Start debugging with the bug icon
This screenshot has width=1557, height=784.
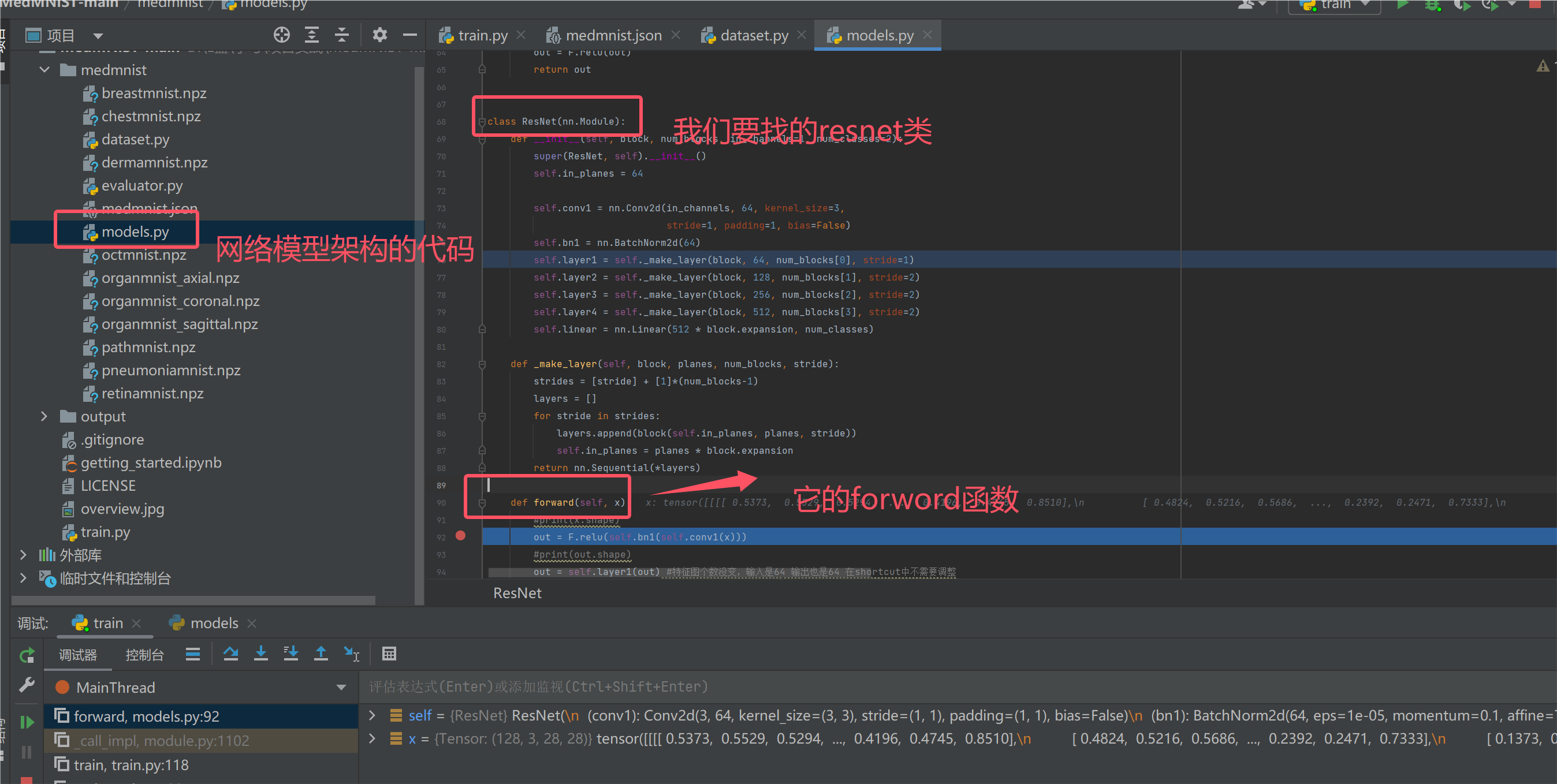tap(1432, 5)
